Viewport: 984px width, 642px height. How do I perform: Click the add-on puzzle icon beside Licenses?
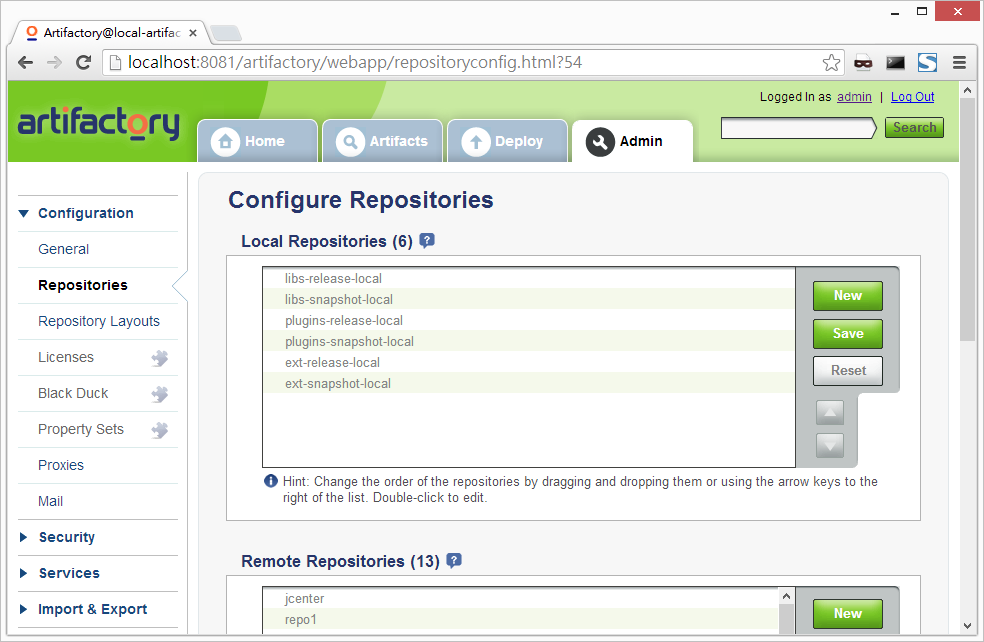click(159, 358)
